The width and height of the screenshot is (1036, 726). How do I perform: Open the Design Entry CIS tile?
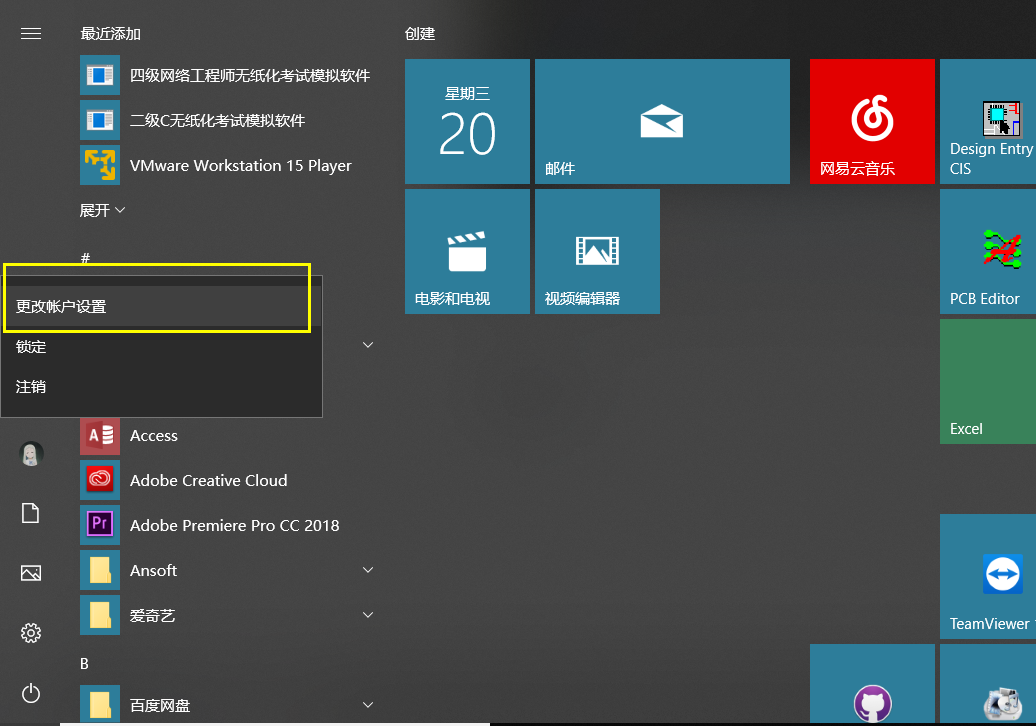[x=988, y=122]
